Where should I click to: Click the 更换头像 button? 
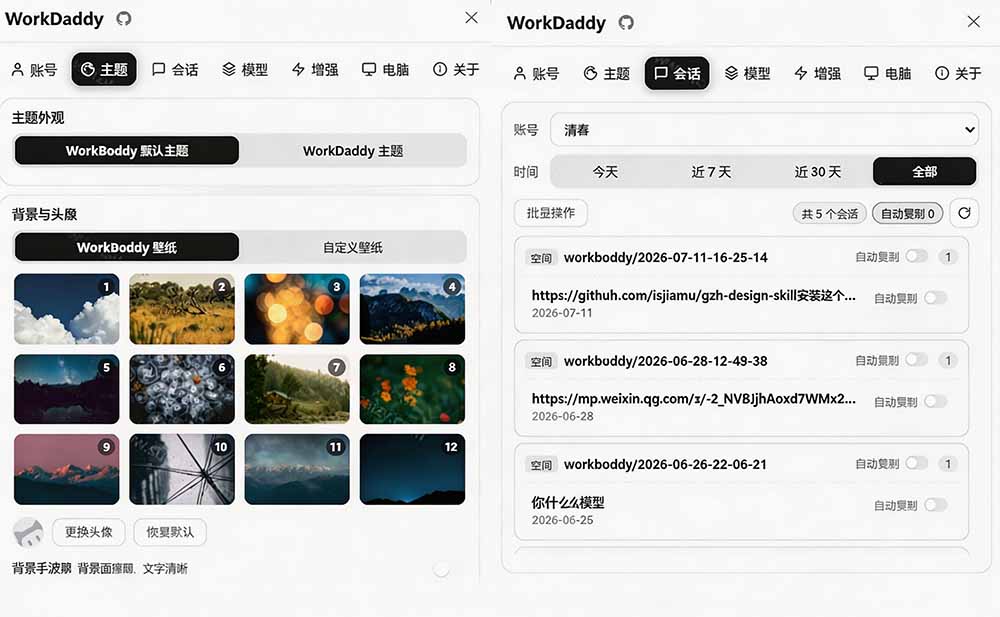coord(89,532)
